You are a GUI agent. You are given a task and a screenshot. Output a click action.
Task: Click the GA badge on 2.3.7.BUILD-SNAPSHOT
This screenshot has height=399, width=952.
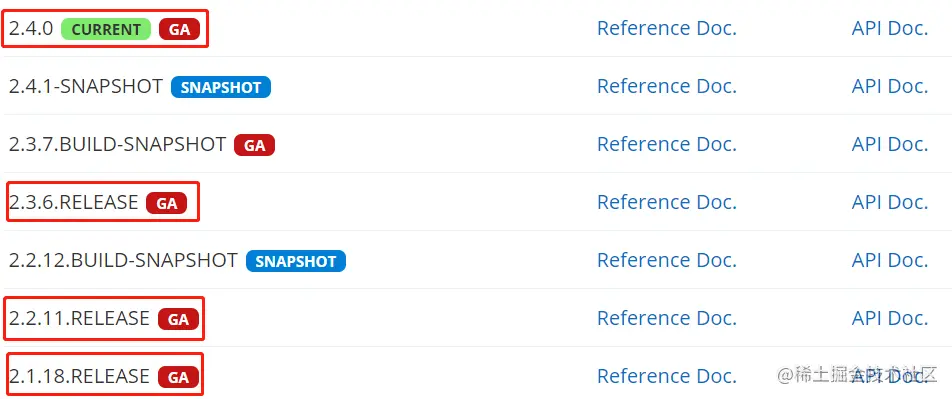click(x=254, y=145)
